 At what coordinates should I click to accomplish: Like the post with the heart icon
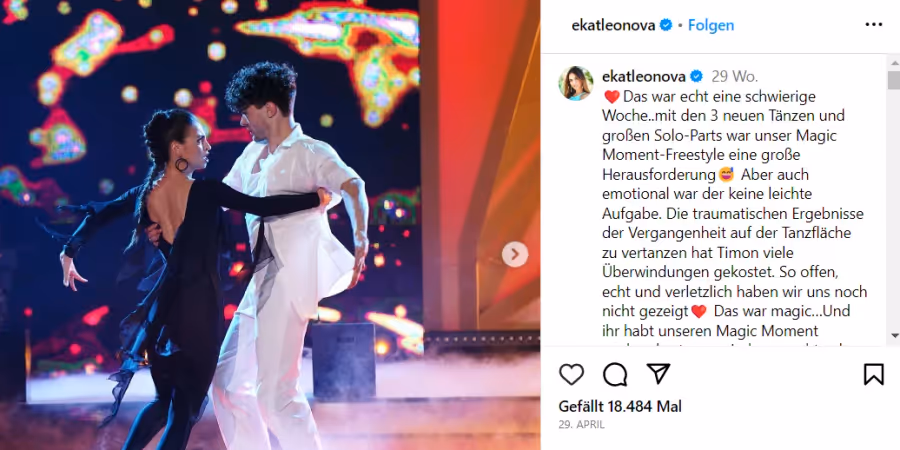coord(571,374)
